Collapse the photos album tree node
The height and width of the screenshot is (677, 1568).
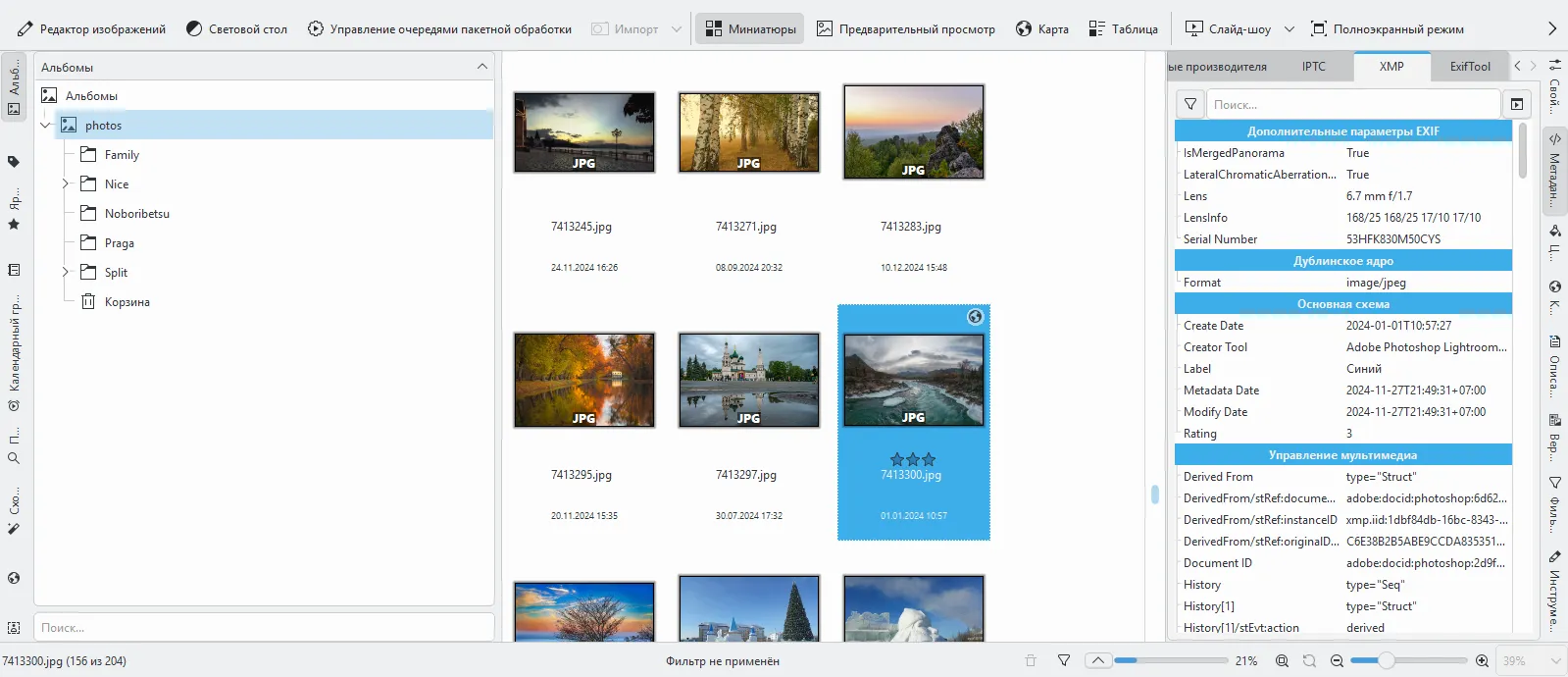tap(45, 126)
